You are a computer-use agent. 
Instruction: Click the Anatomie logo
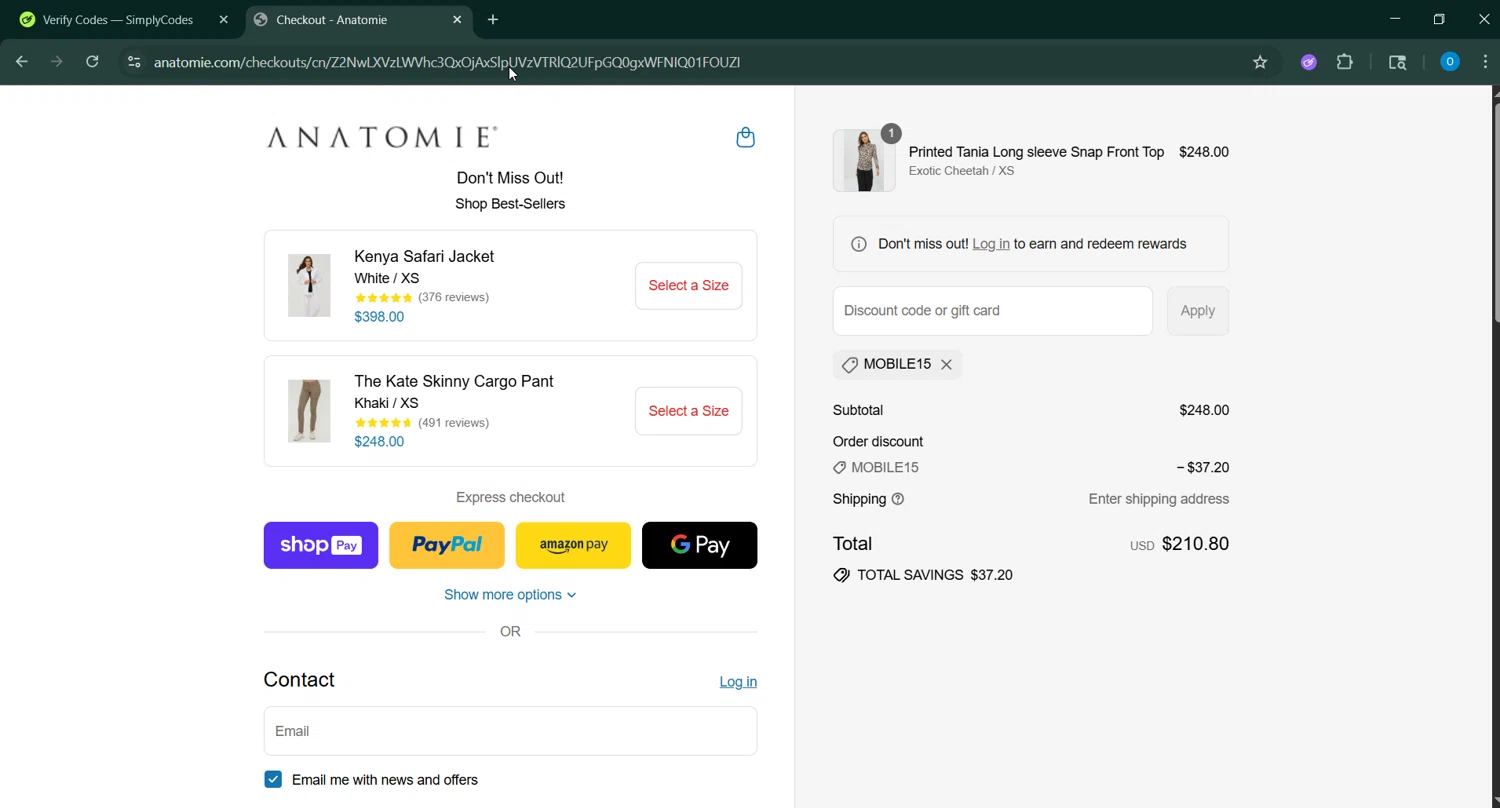pos(382,137)
